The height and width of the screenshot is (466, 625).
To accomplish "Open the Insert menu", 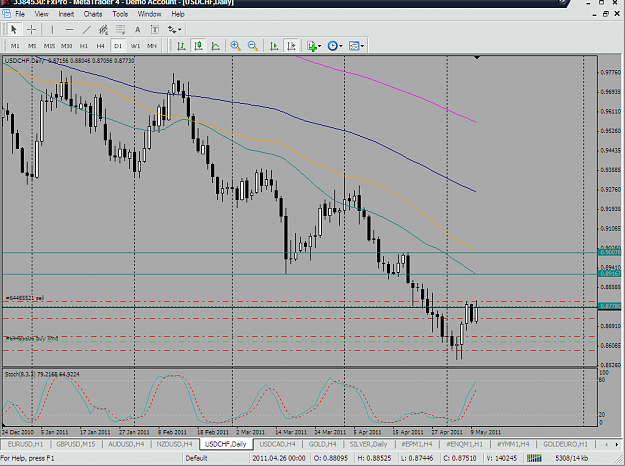I will pyautogui.click(x=66, y=14).
